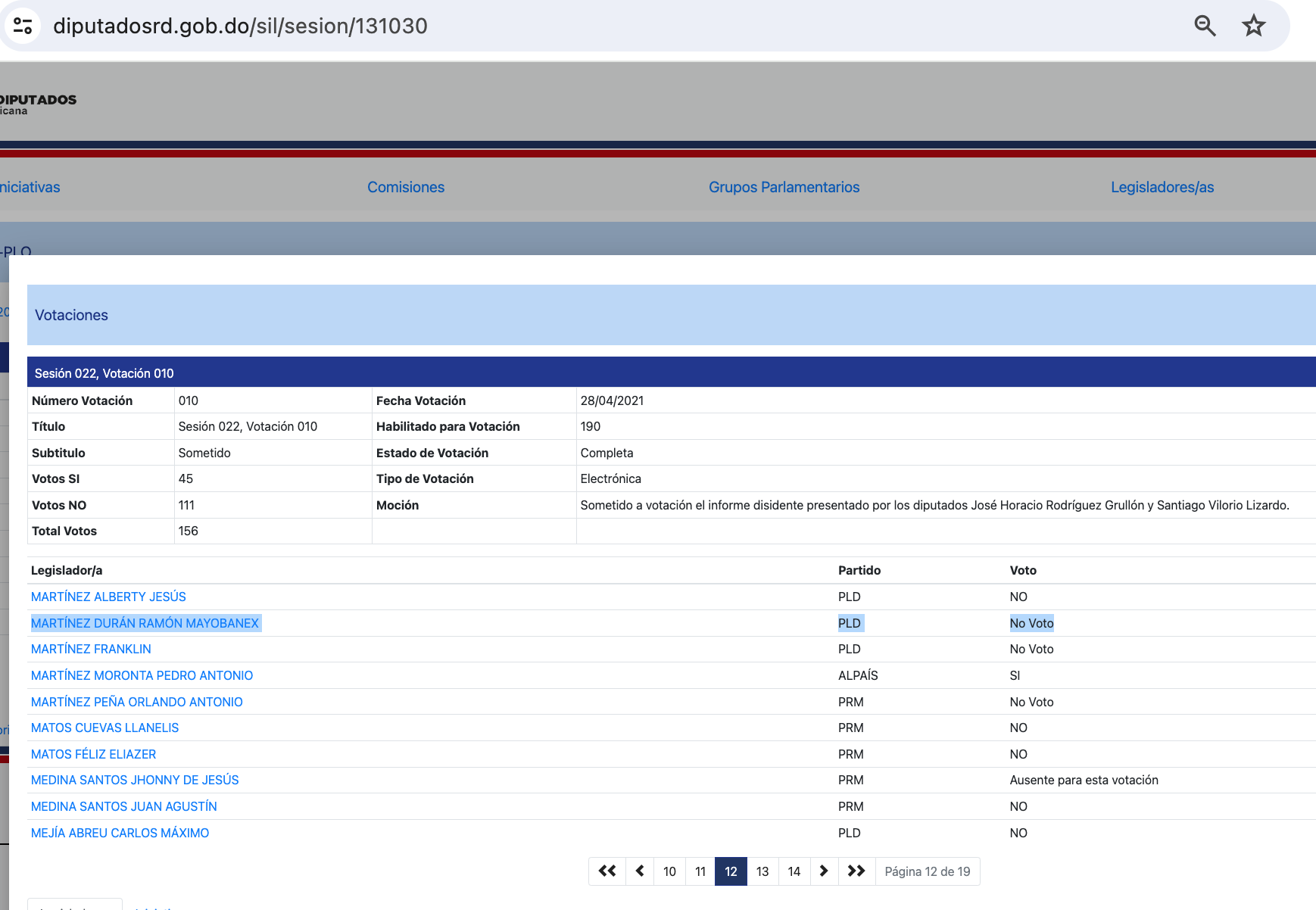1316x910 pixels.
Task: Click the Estado de Votación value Completa
Action: pyautogui.click(x=607, y=453)
